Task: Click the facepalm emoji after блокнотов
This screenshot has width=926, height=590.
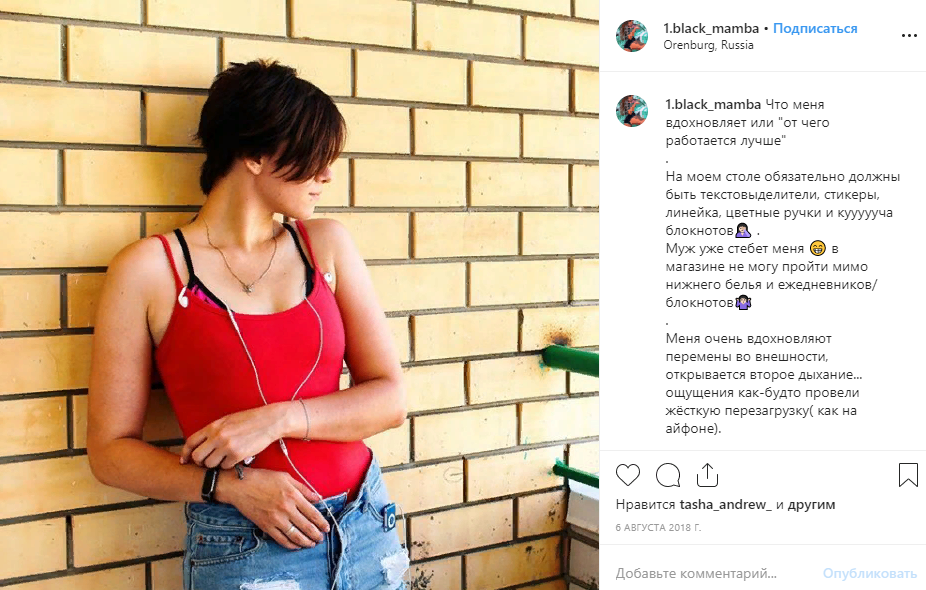Action: coord(743,230)
